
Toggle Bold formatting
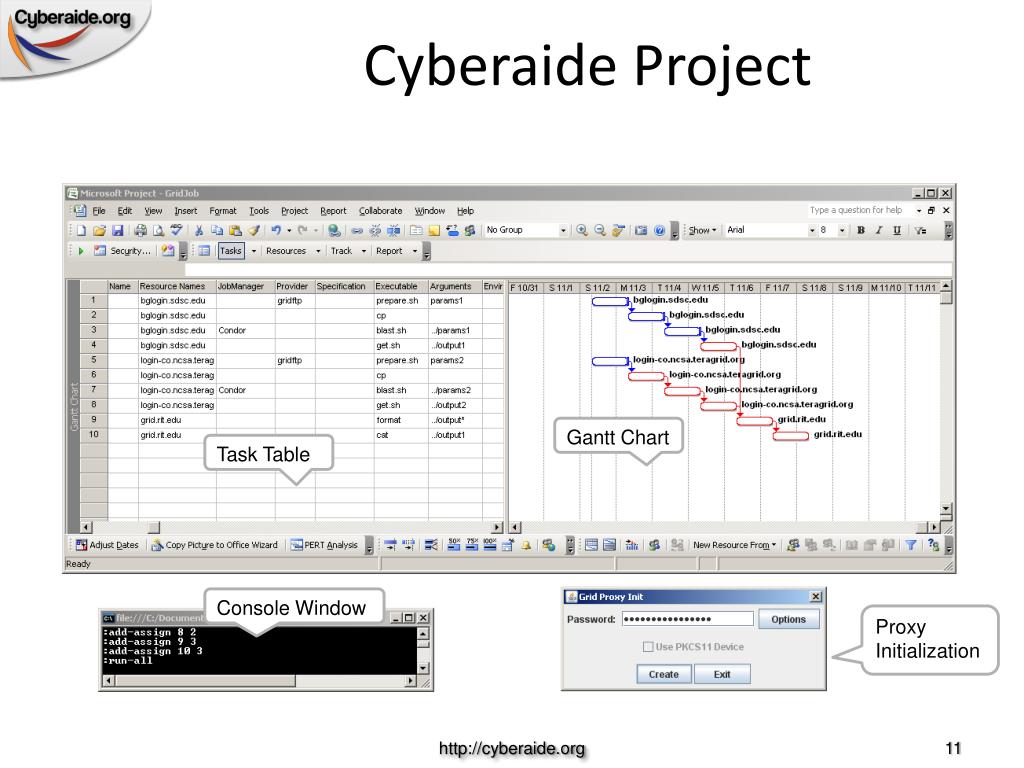coord(861,231)
